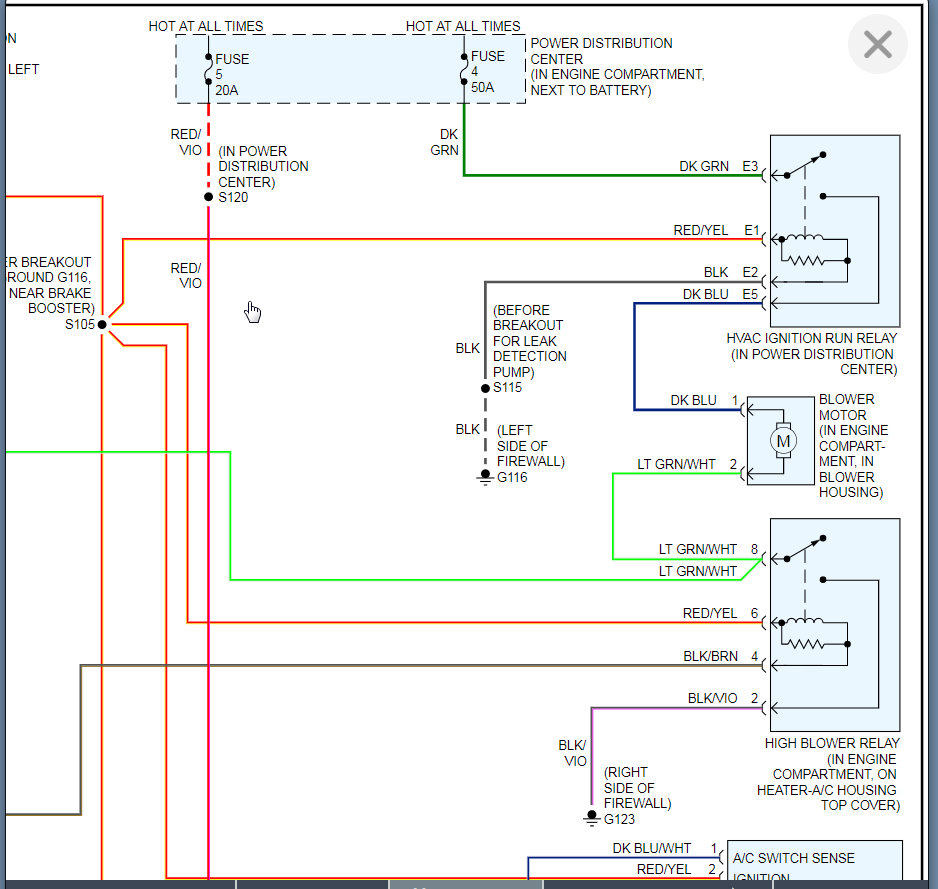This screenshot has height=889, width=938.
Task: Click the blower motor M symbol
Action: click(x=783, y=442)
